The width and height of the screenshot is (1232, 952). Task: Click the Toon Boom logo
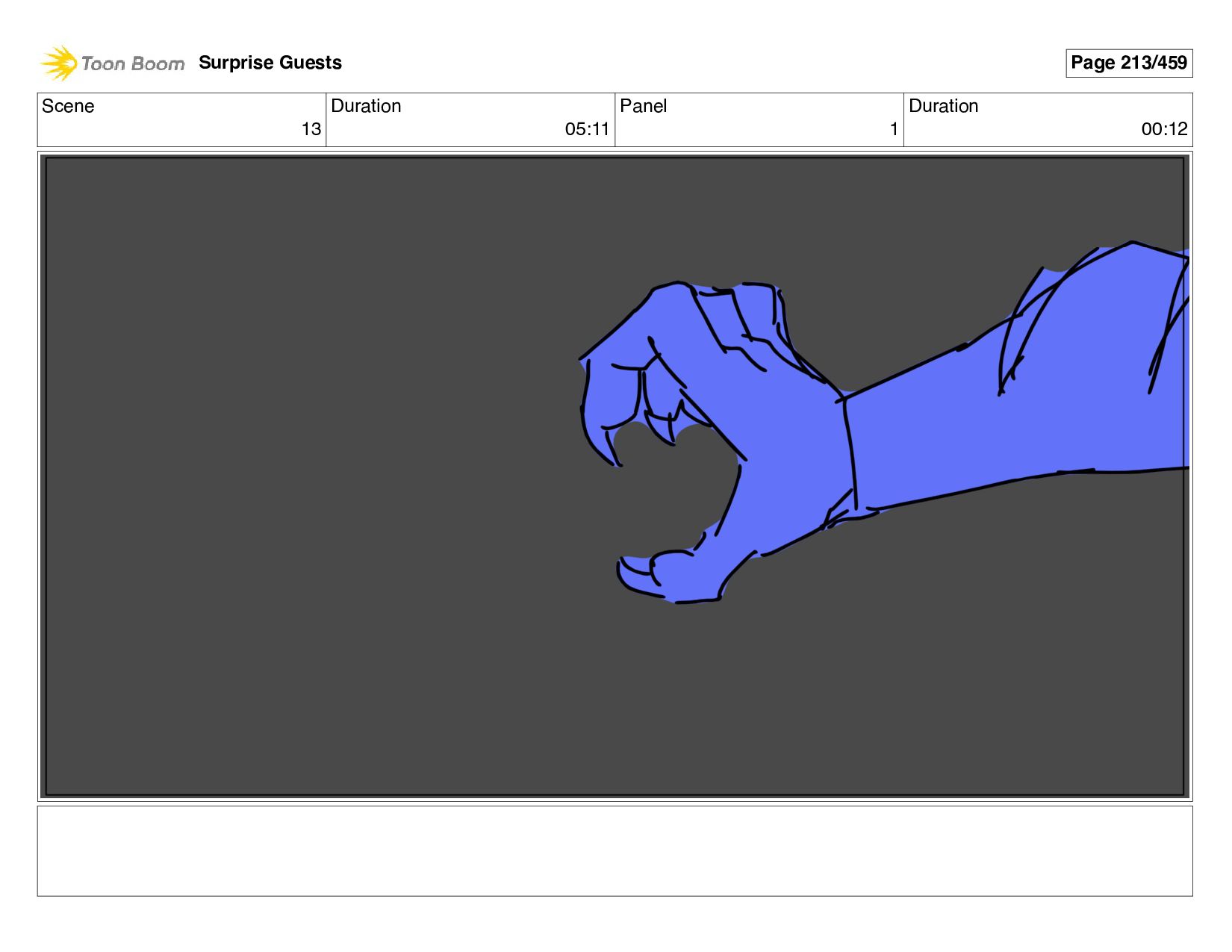click(112, 63)
